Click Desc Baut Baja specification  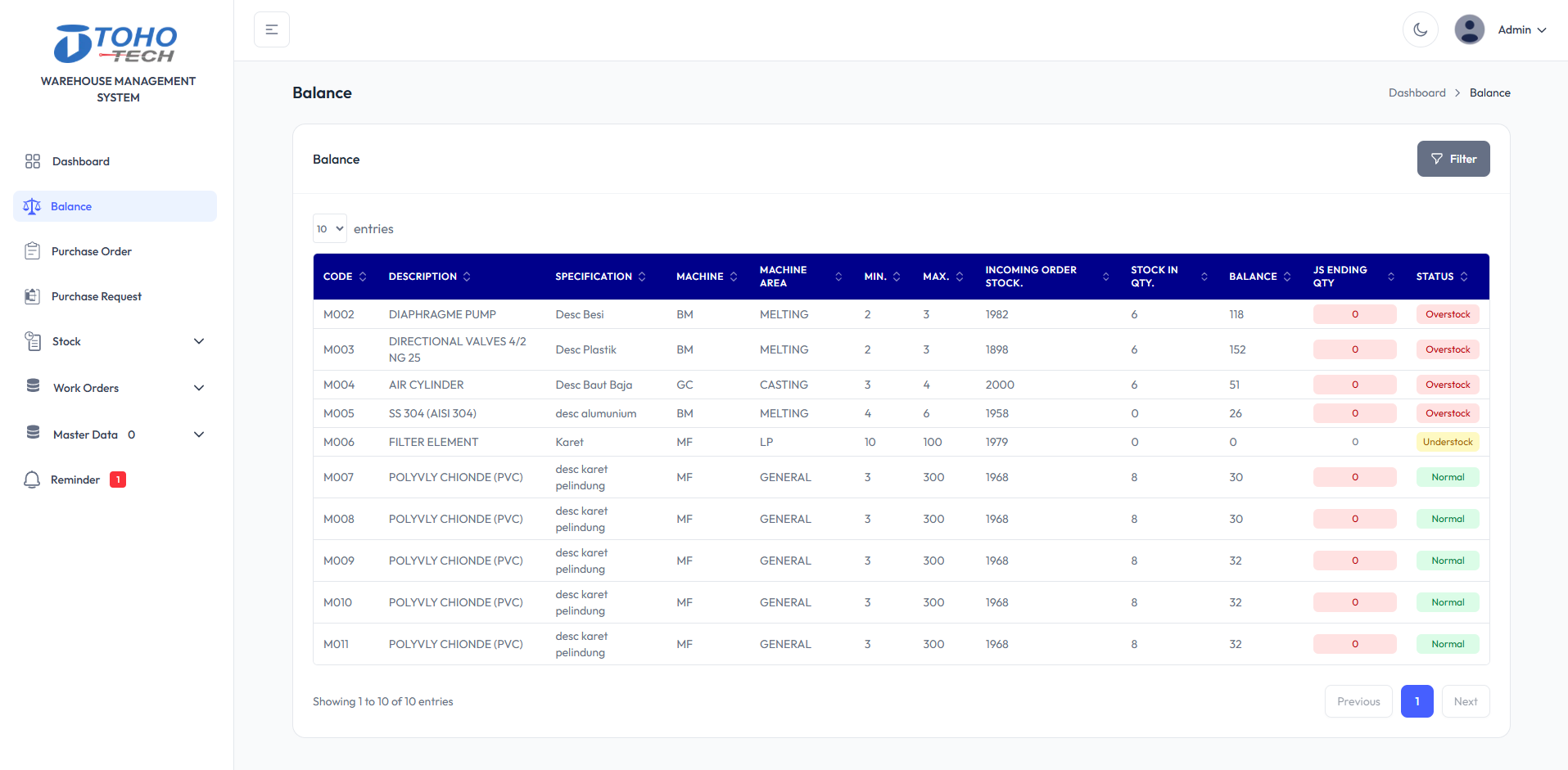coord(594,385)
